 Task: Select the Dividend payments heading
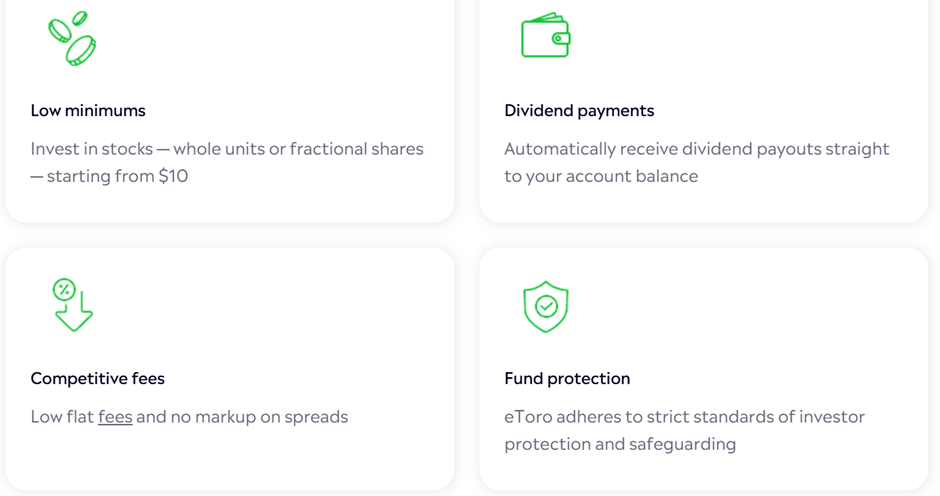click(x=579, y=110)
